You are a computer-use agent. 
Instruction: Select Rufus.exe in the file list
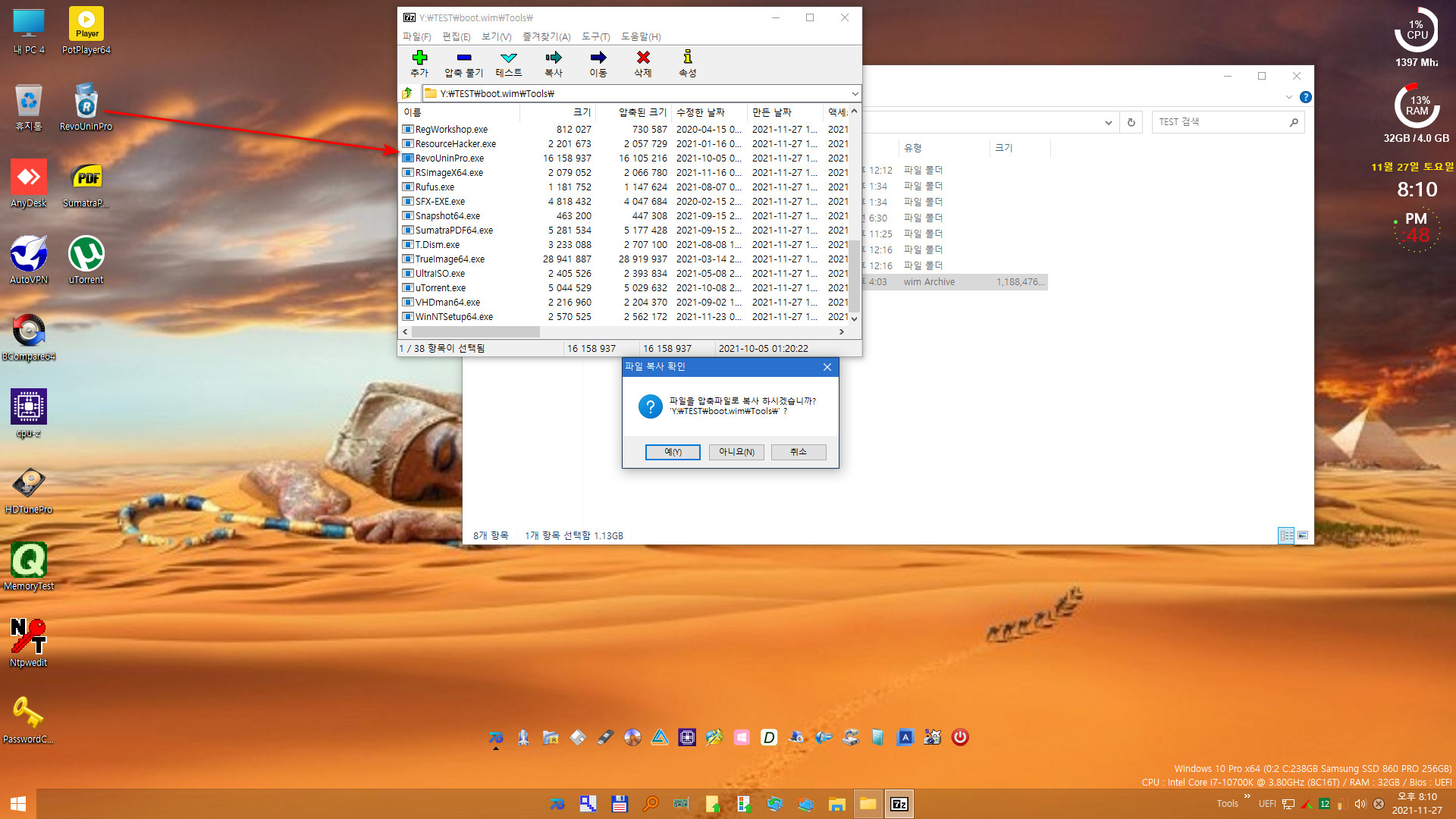click(435, 187)
